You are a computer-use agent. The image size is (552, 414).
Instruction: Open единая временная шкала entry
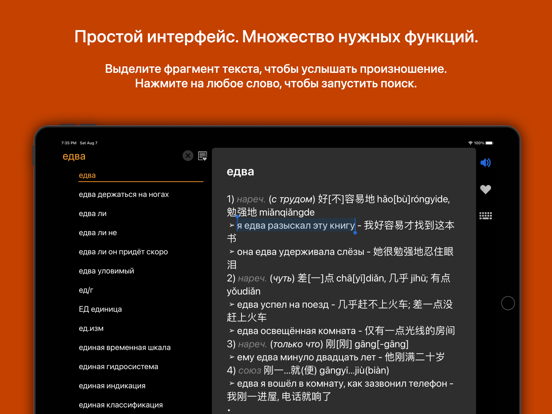pos(125,347)
